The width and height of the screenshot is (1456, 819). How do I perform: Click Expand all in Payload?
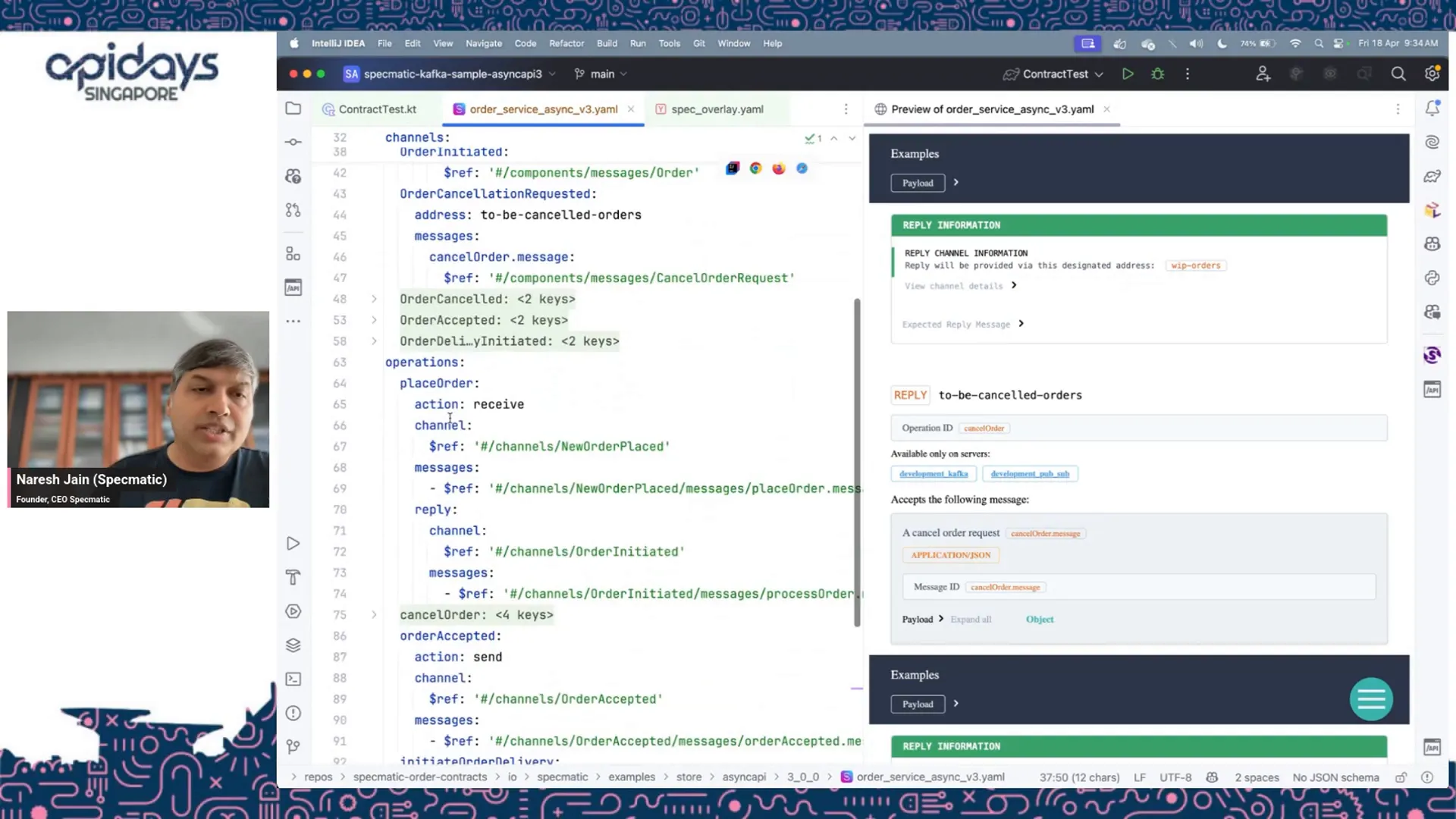pyautogui.click(x=971, y=620)
